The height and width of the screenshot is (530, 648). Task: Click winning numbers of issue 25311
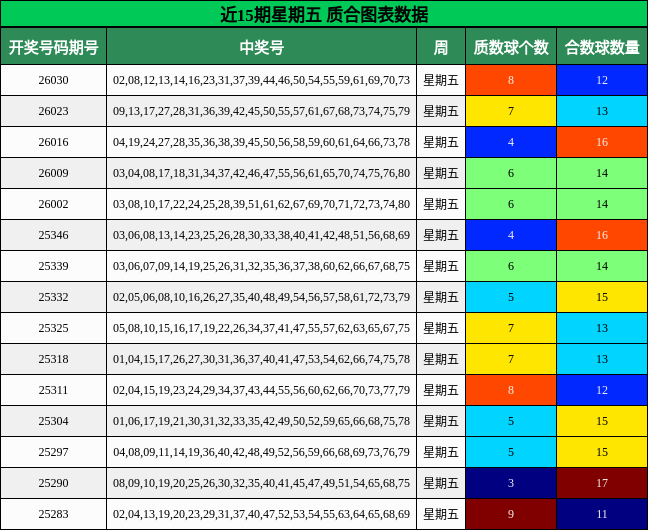click(262, 390)
